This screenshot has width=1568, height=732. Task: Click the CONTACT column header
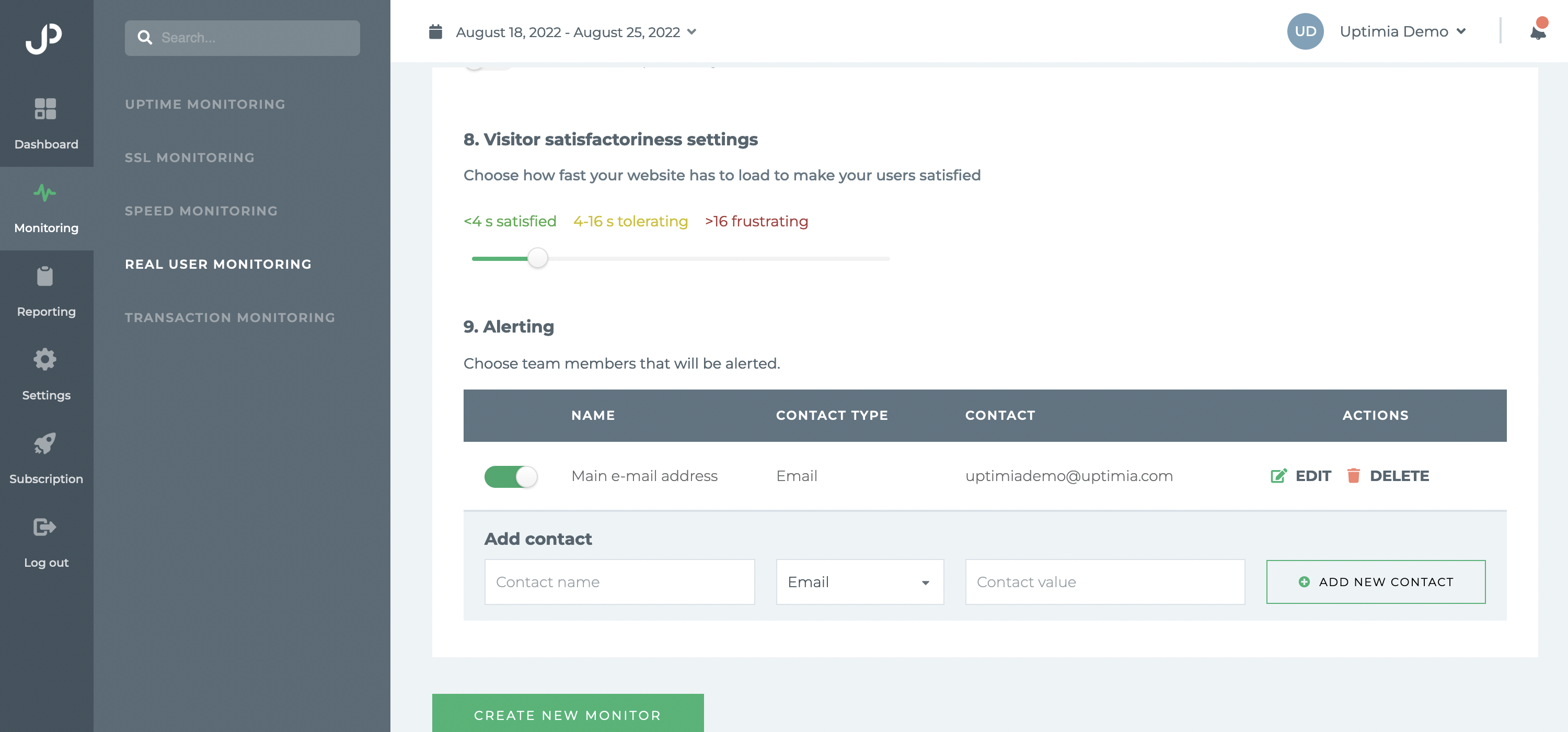(1000, 415)
